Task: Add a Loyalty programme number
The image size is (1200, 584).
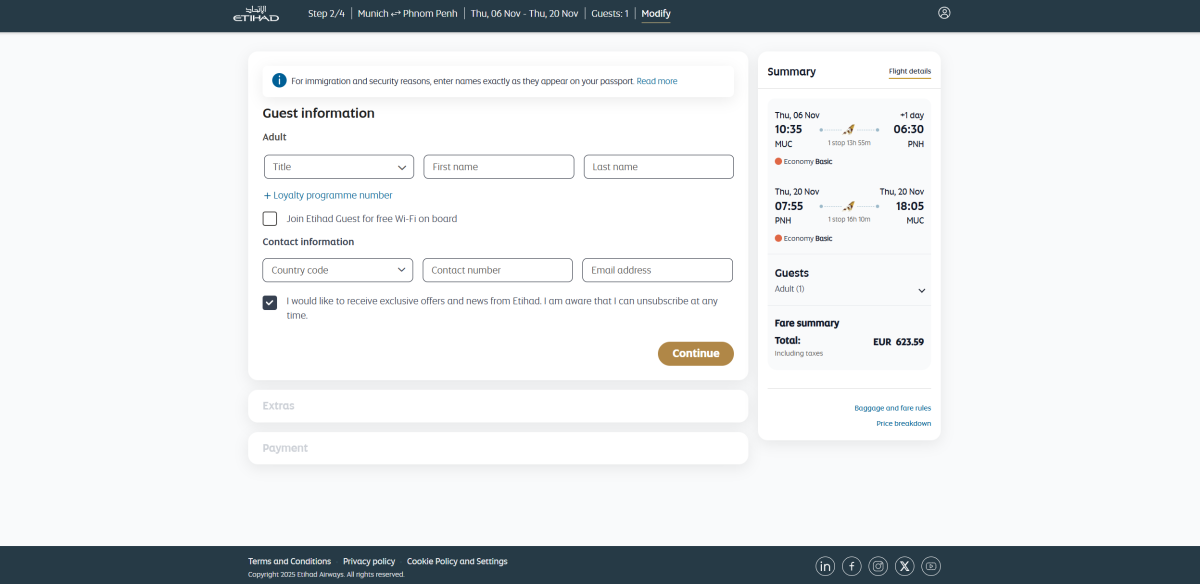Action: (328, 196)
